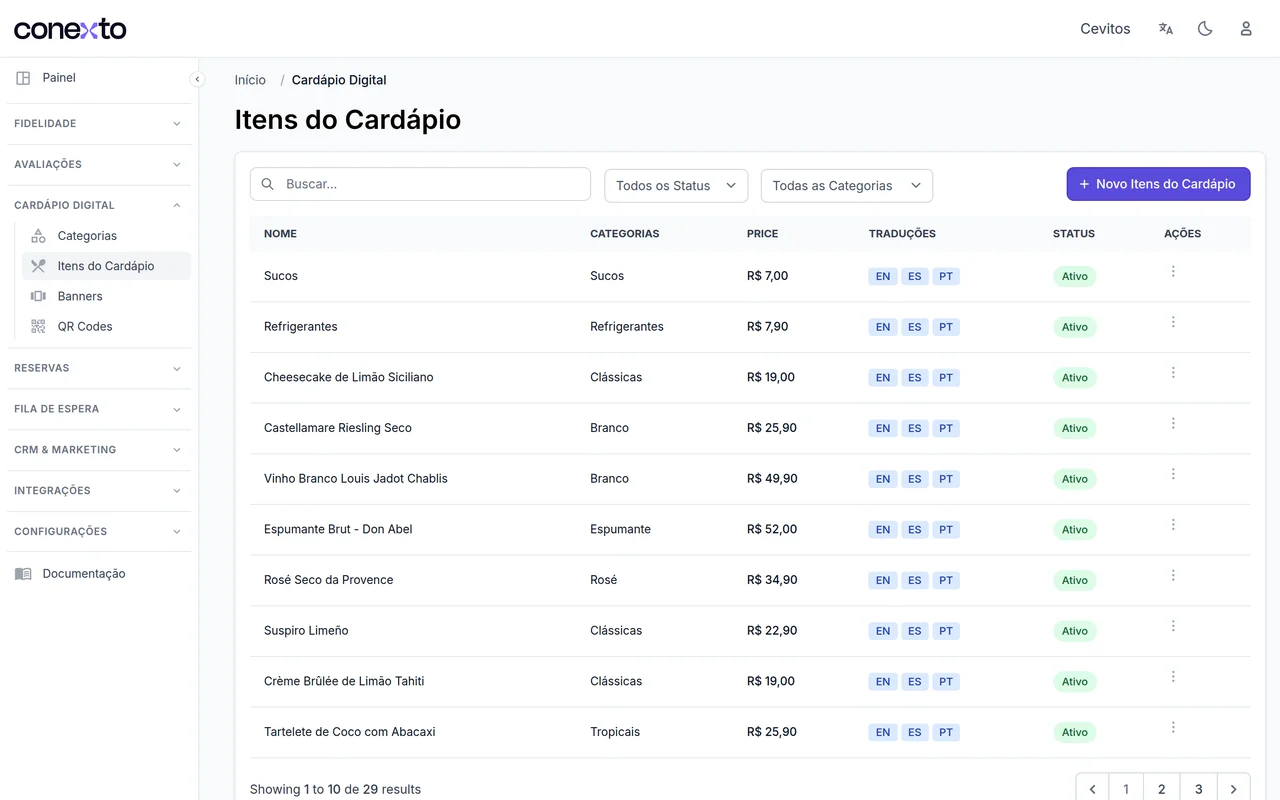
Task: Toggle dark mode moon icon
Action: pyautogui.click(x=1205, y=29)
